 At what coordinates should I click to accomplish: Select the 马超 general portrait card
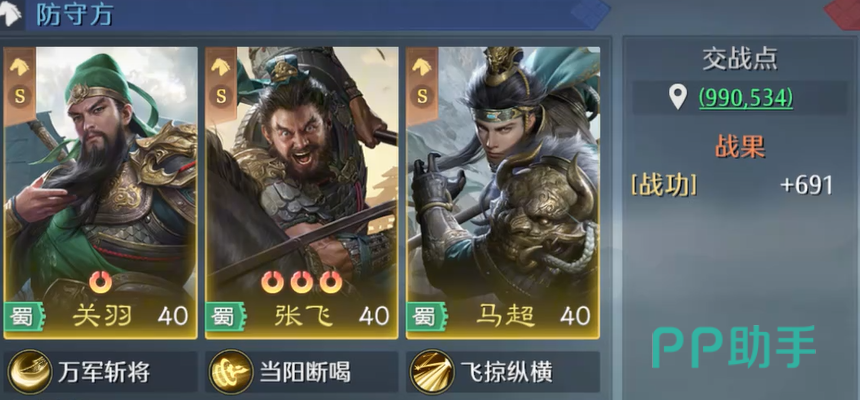(x=502, y=193)
